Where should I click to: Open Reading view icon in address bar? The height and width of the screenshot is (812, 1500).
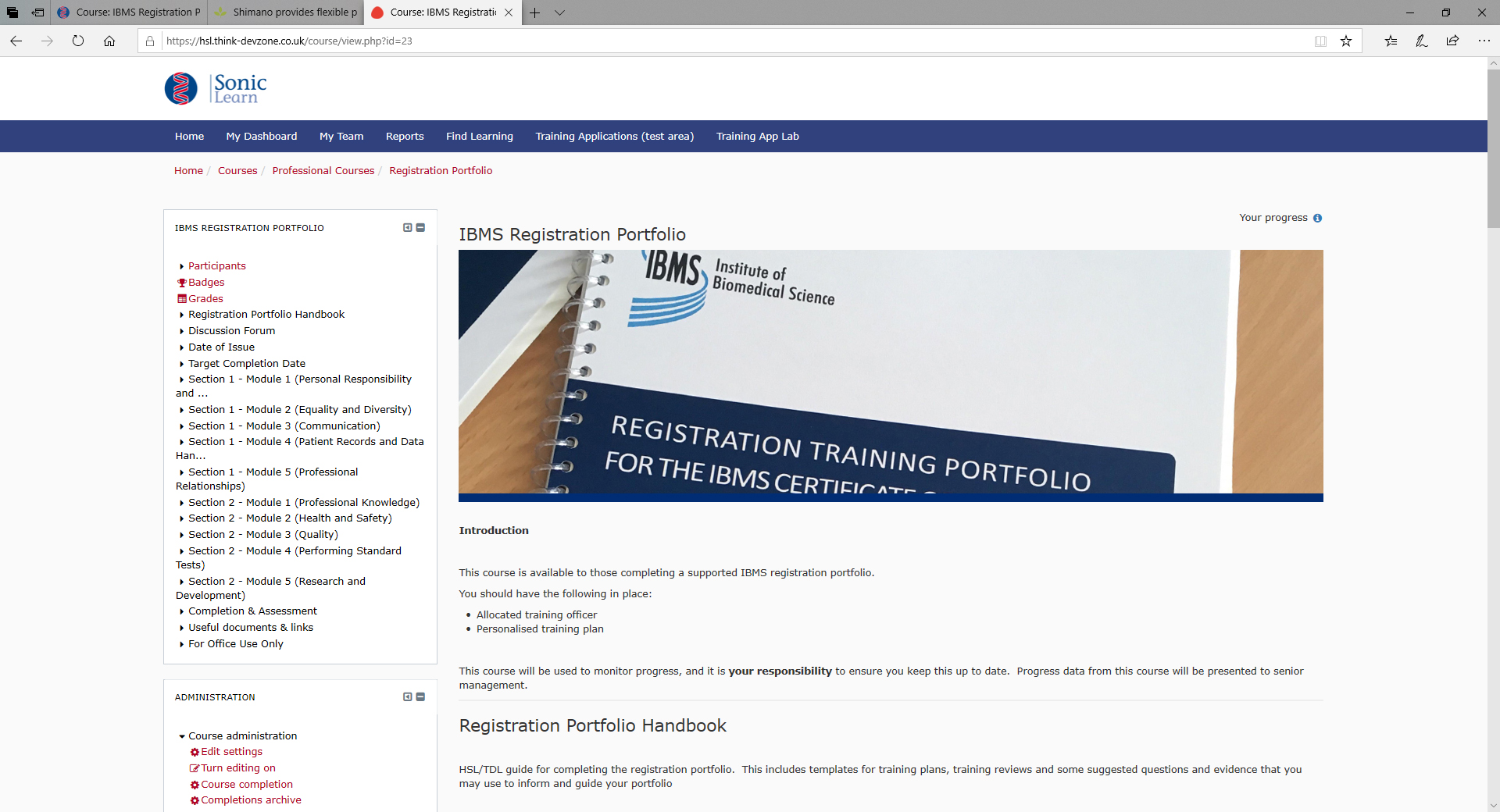coord(1320,41)
